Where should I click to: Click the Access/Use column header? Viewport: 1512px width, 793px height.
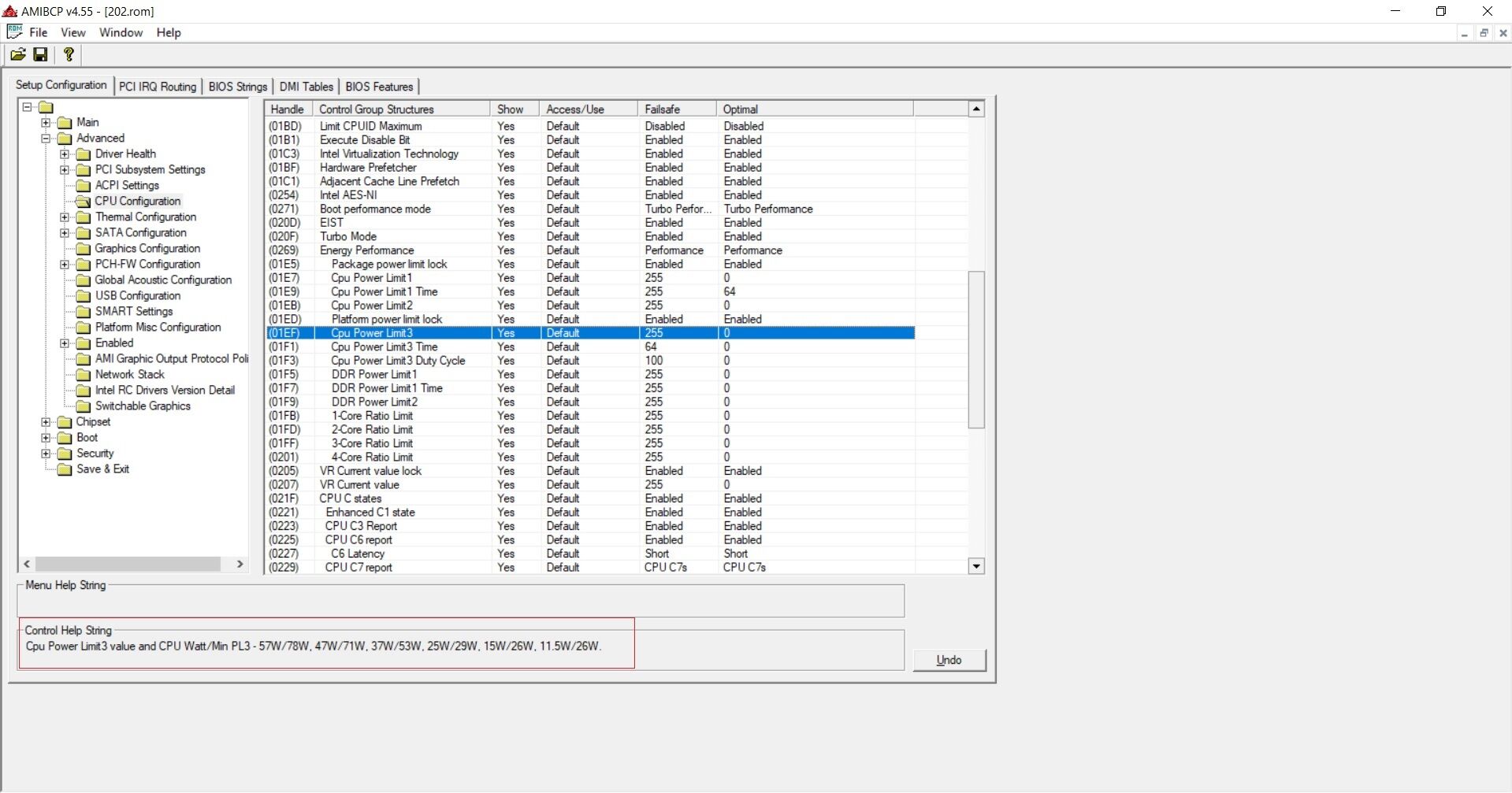[589, 109]
